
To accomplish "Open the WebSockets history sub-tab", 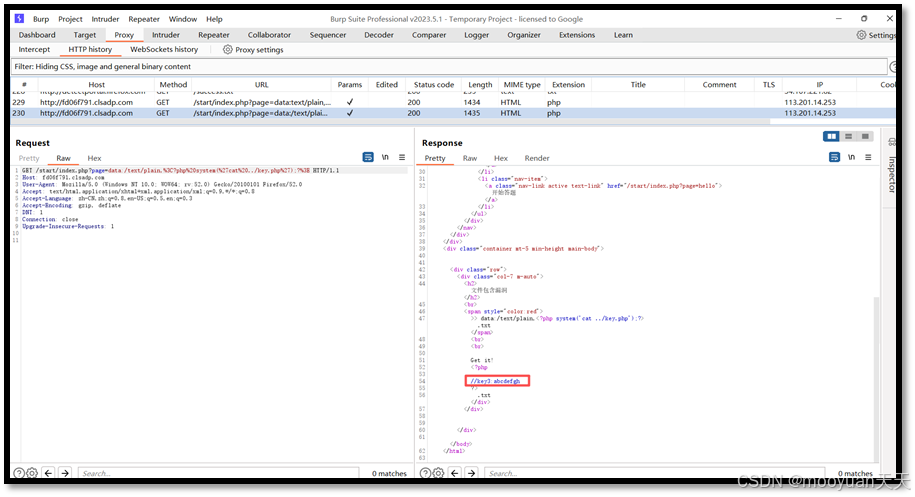I will click(164, 50).
